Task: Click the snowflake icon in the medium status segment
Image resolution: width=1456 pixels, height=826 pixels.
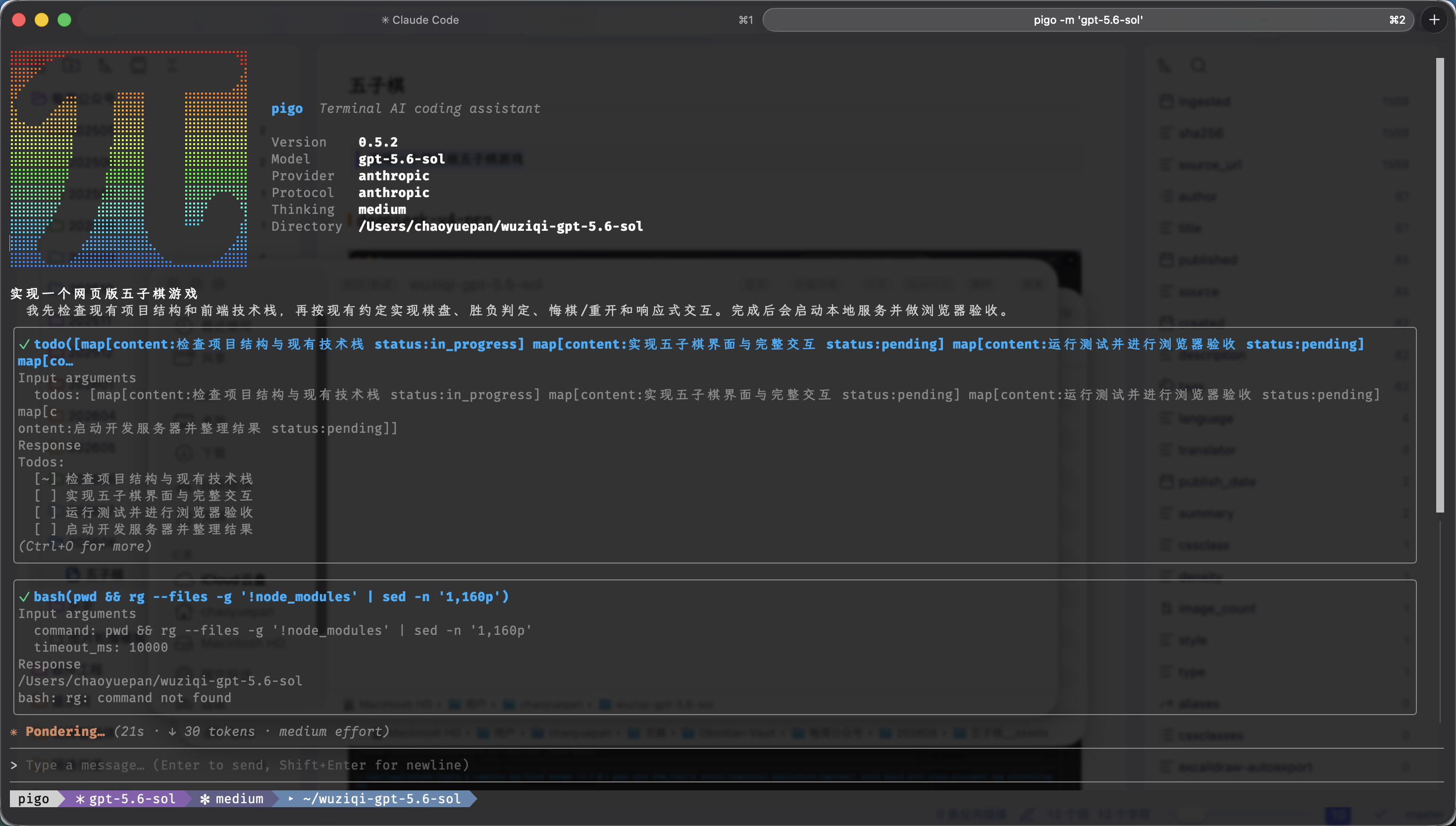Action: [205, 799]
